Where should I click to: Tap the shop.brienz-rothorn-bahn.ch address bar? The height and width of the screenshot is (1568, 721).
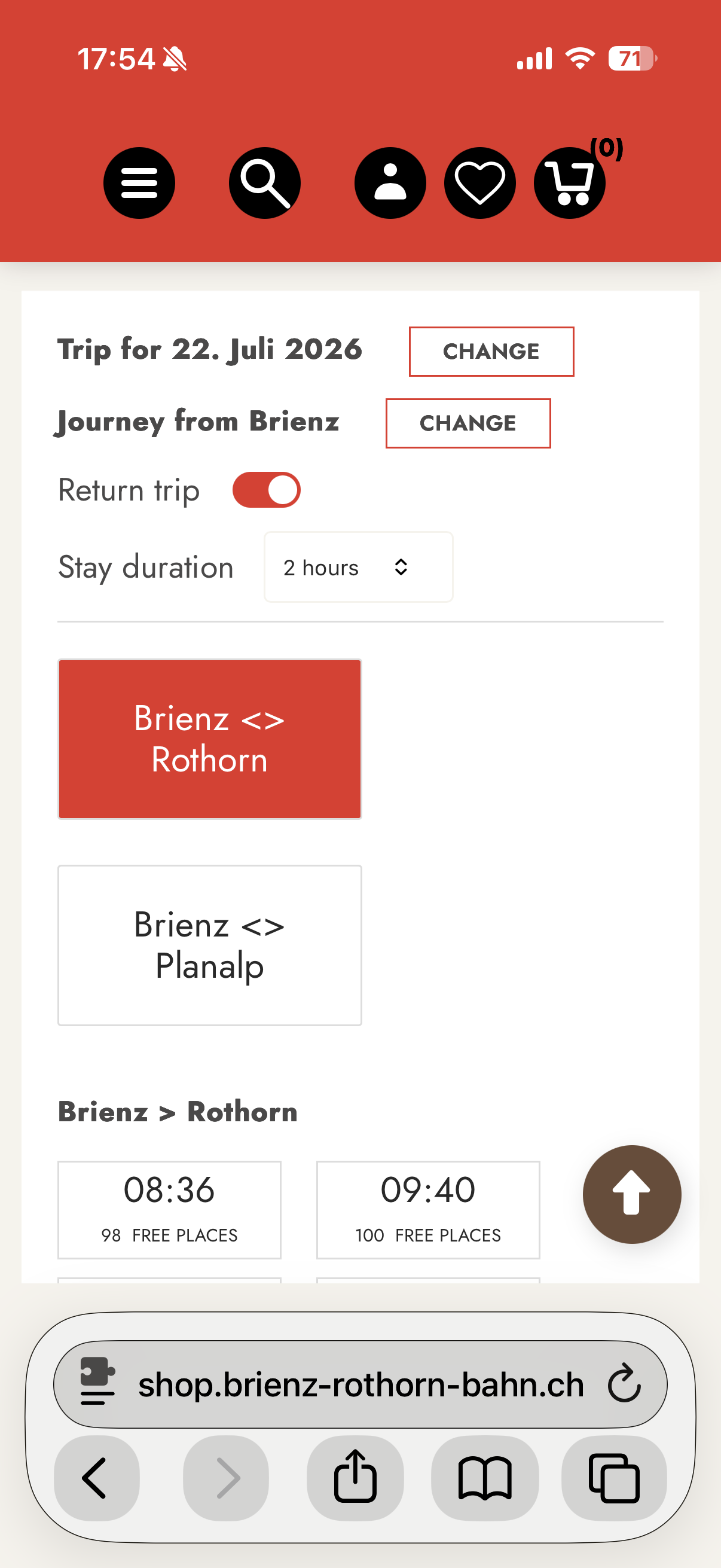(x=360, y=1384)
